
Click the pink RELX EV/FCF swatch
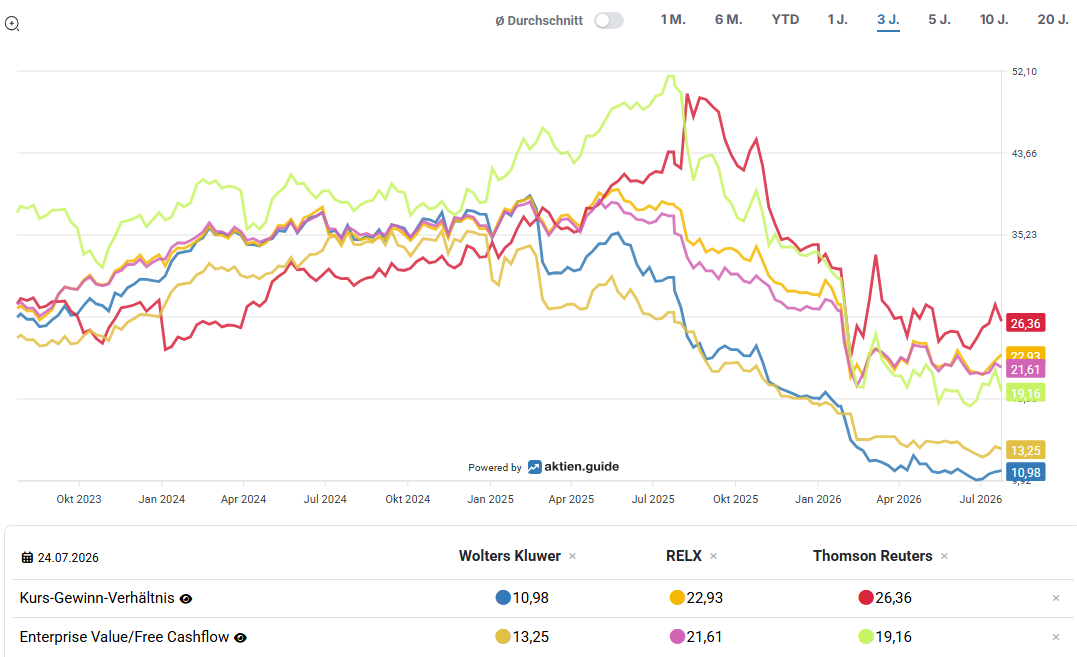click(x=677, y=636)
